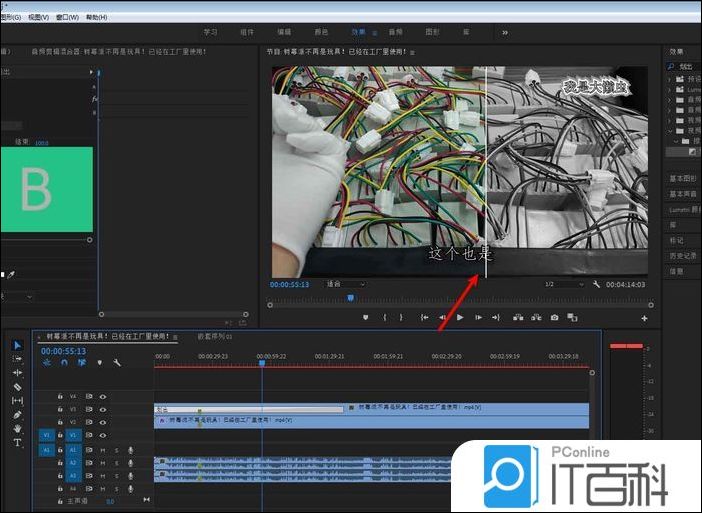Select the Pen tool in the toolbox
Screen dimensions: 702x513
point(17,415)
